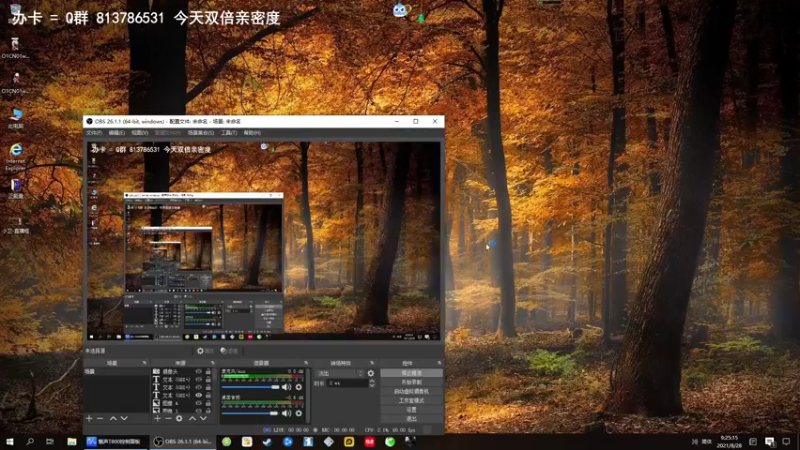Pop out the Scene Transitions dock panel

coord(372,363)
